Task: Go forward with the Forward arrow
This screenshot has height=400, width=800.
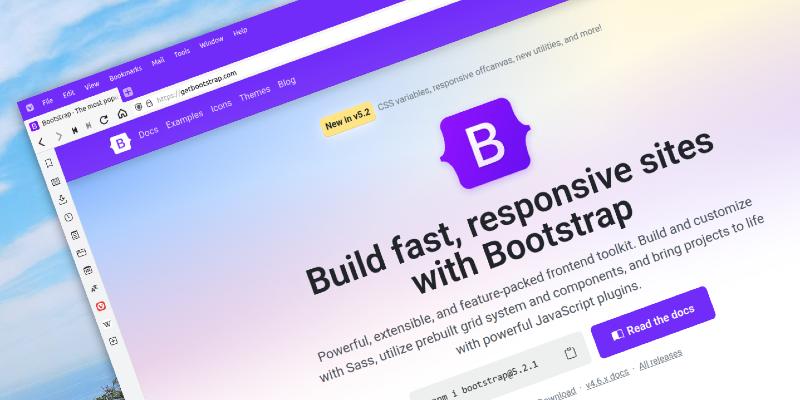Action: tap(59, 136)
